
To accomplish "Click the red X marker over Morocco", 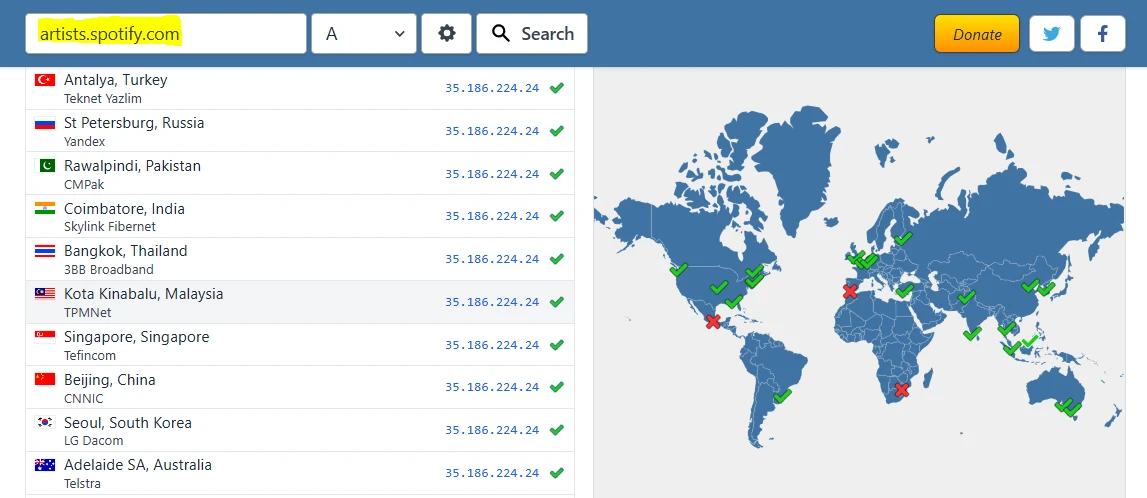I will pyautogui.click(x=849, y=291).
